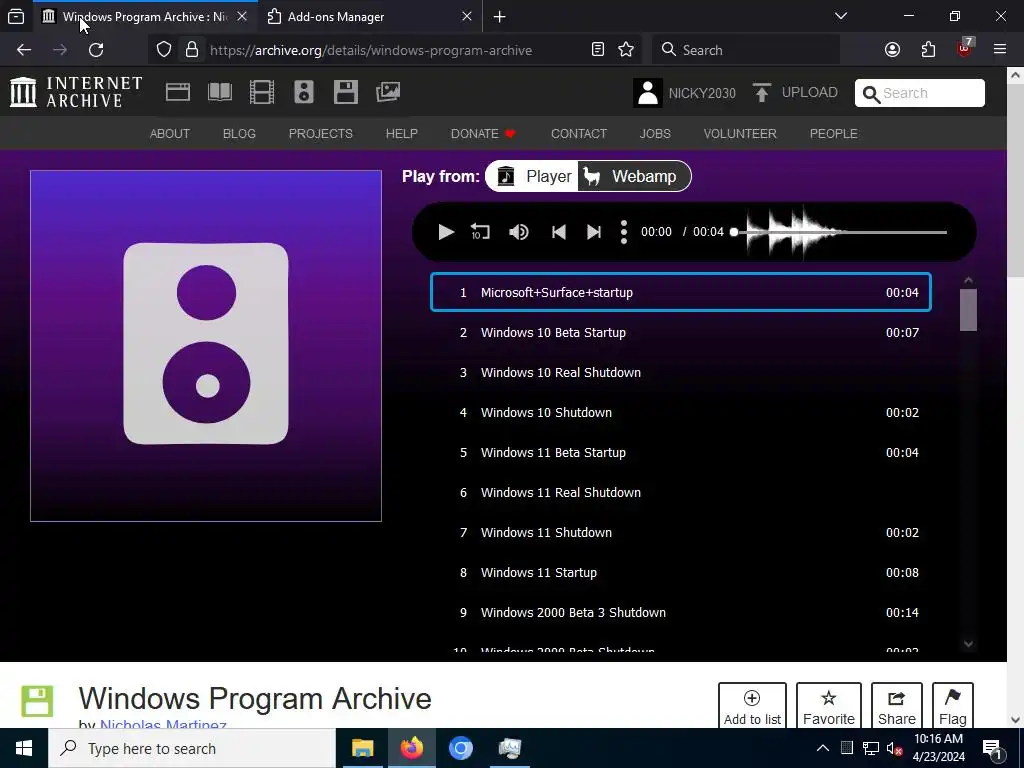Viewport: 1024px width, 768px height.
Task: Select track Windows 10 Beta Startup
Action: point(680,332)
